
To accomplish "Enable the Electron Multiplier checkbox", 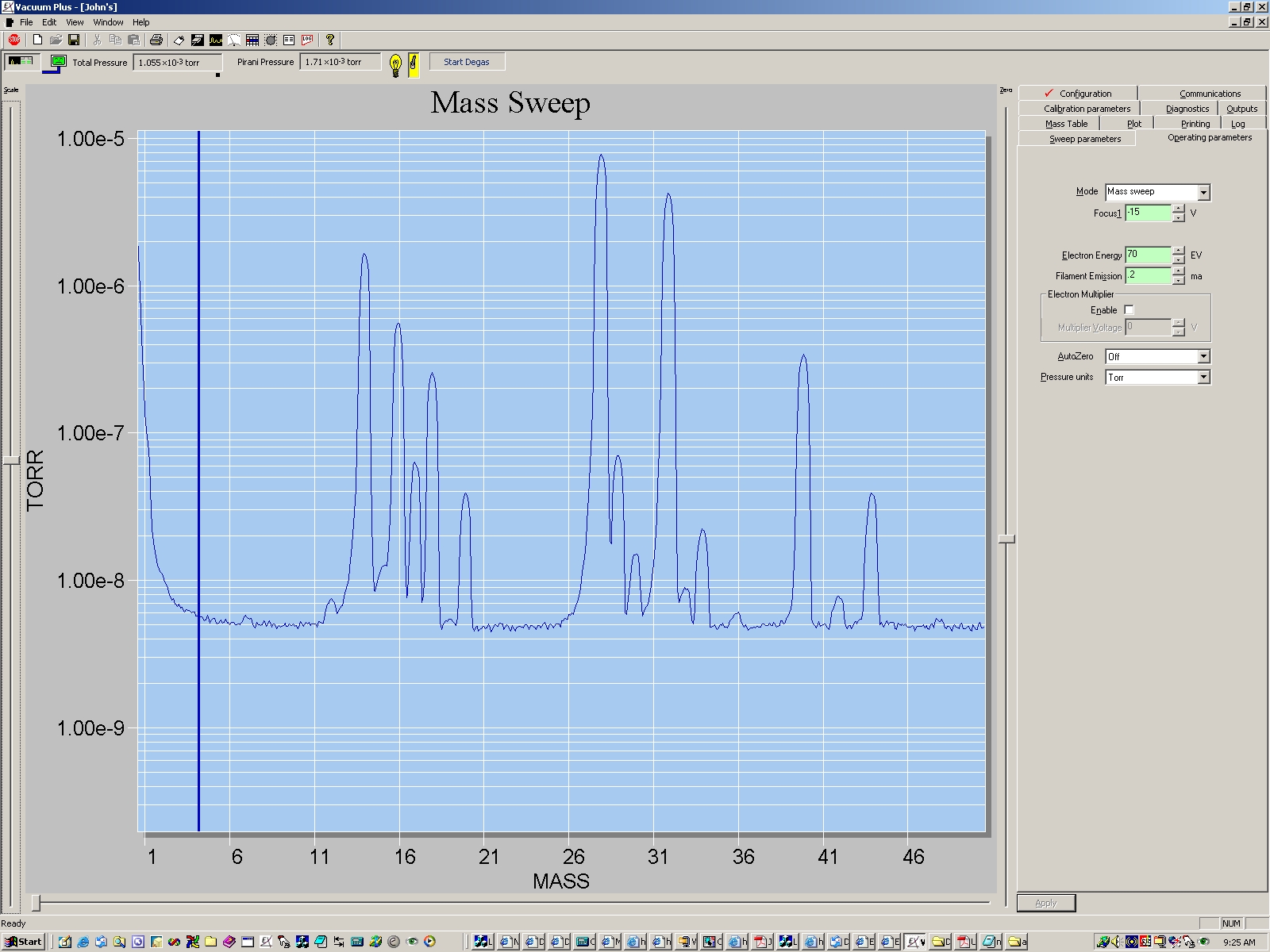I will click(1129, 310).
